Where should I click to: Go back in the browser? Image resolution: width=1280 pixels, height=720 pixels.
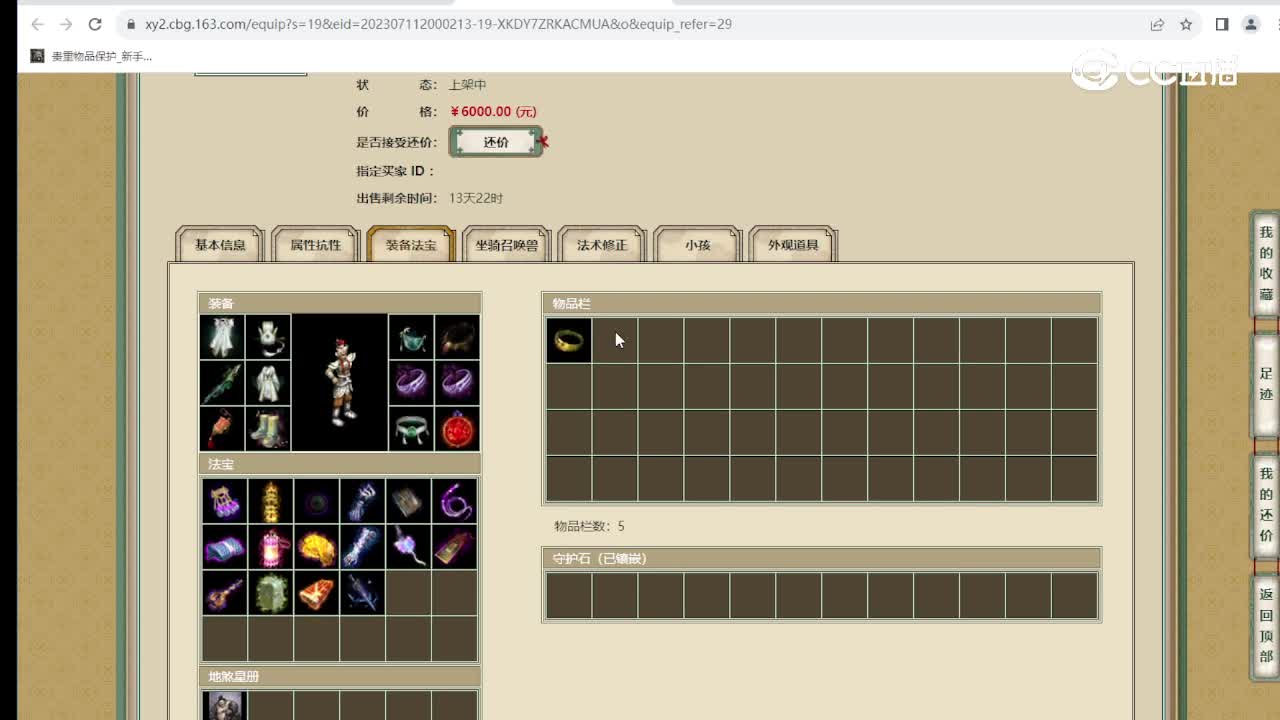coord(37,24)
